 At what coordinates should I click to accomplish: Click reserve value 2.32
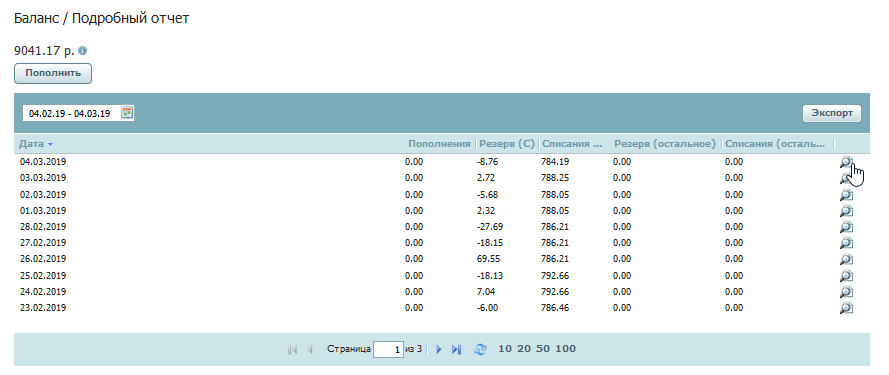(x=486, y=210)
